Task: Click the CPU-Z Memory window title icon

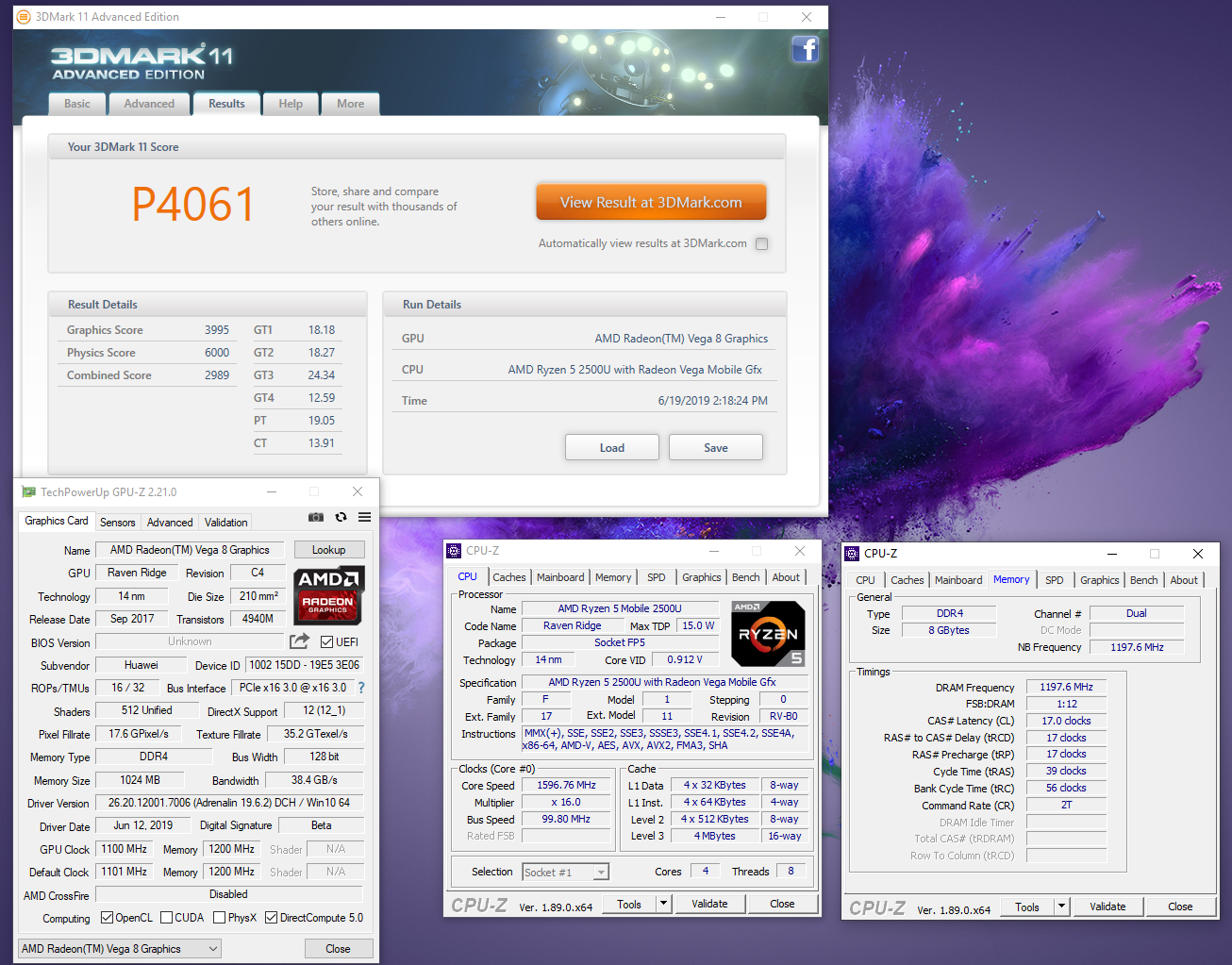Action: click(x=852, y=554)
